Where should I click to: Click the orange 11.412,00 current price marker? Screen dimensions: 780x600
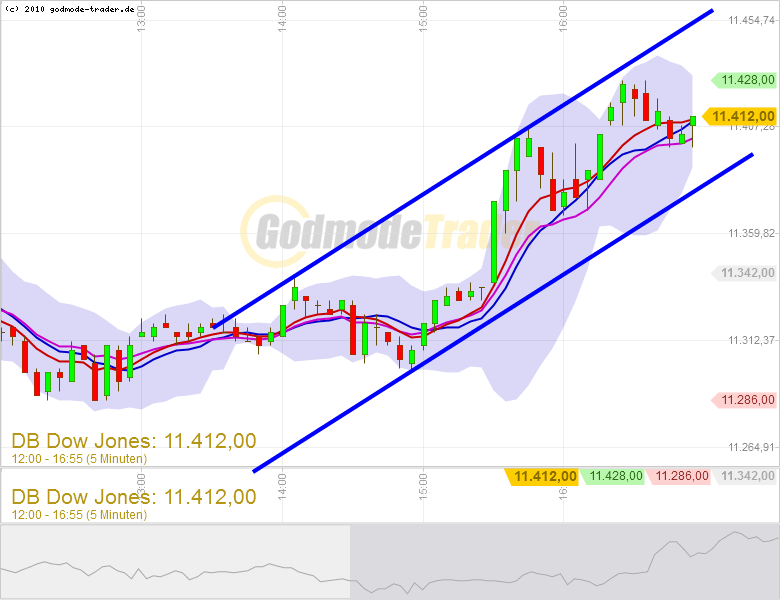point(740,116)
